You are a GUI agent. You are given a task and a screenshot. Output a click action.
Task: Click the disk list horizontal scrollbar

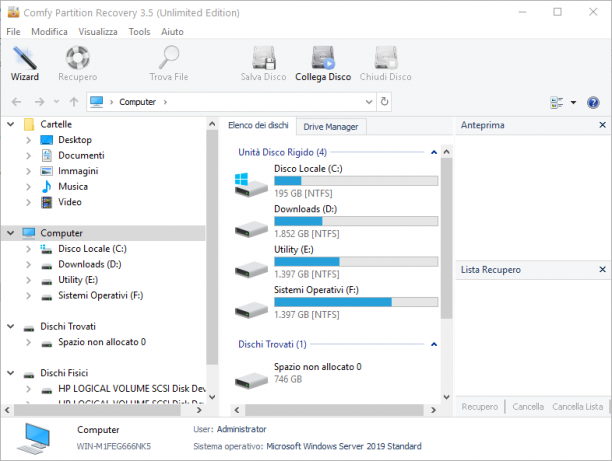tap(334, 410)
